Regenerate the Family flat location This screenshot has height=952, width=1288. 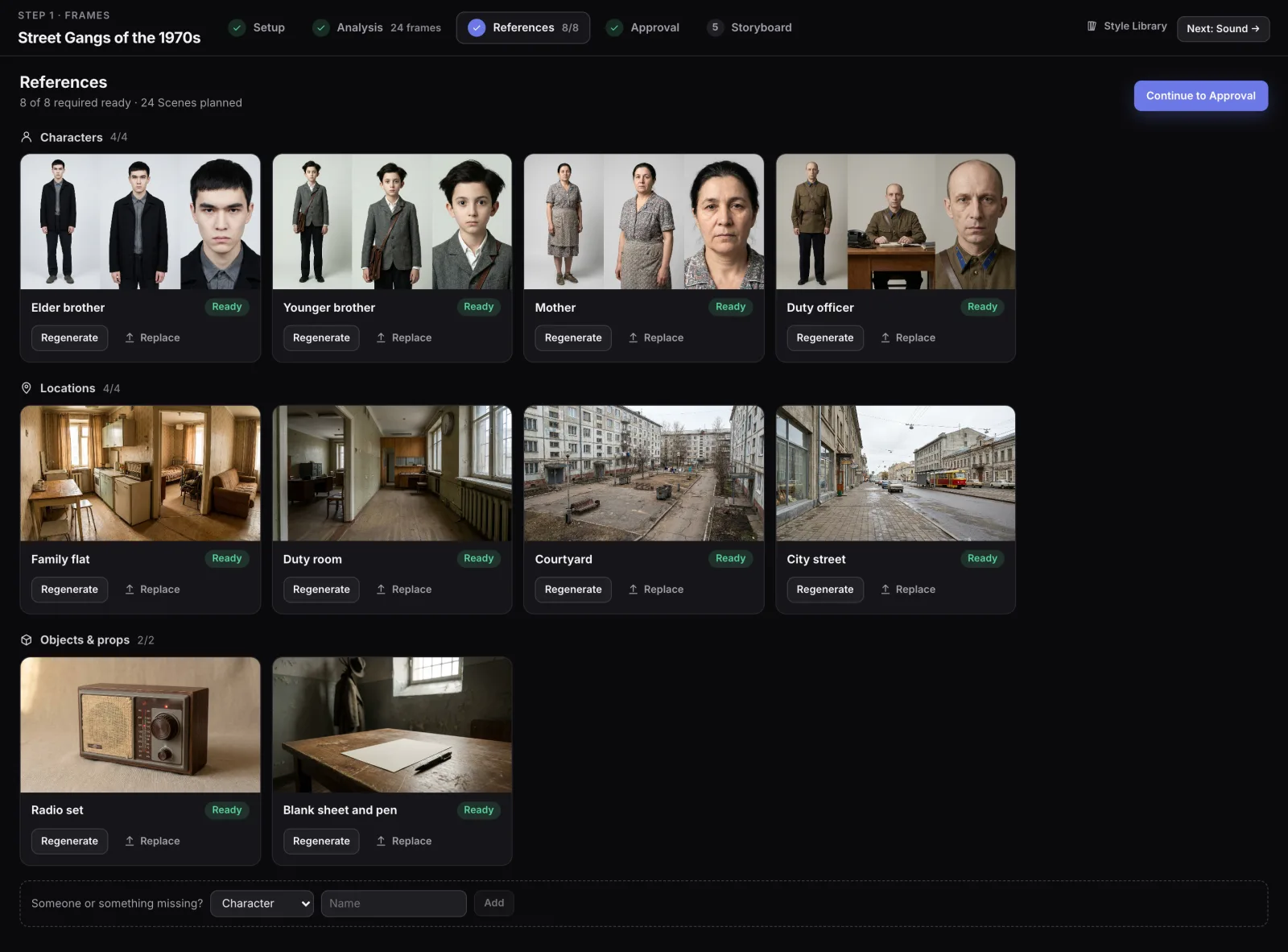pyautogui.click(x=69, y=590)
